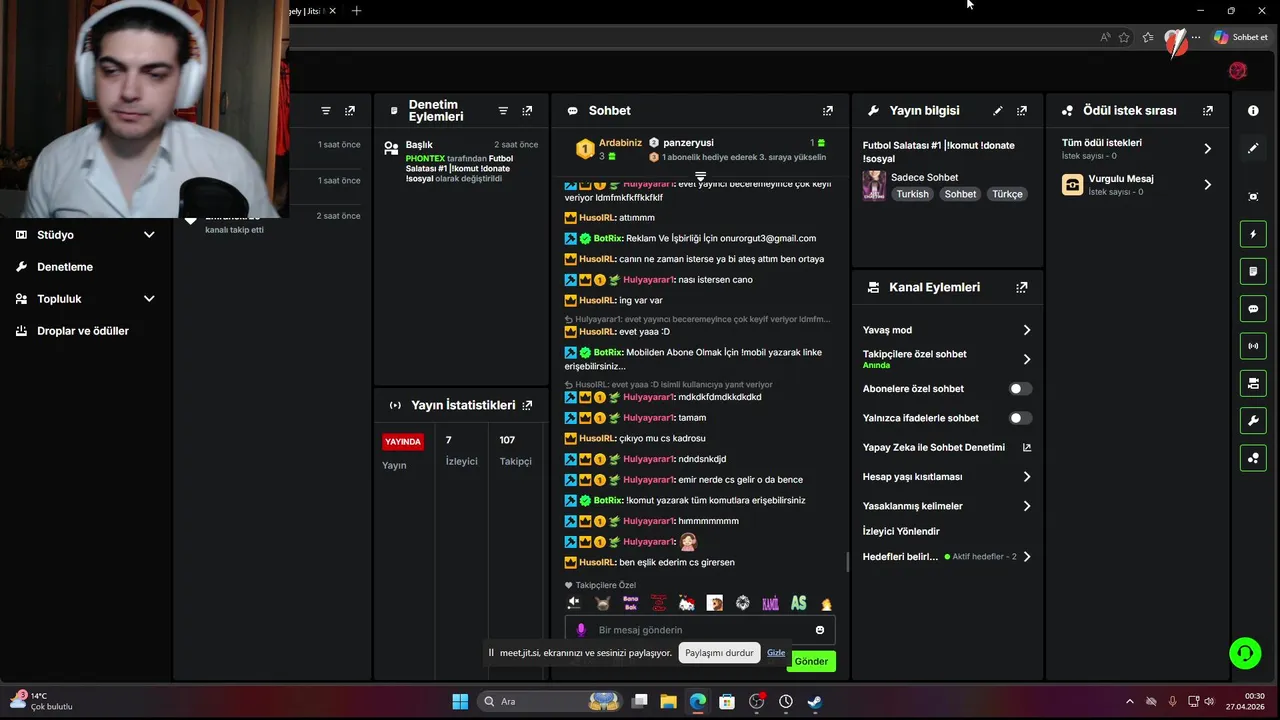Open Droplar ve ödüller in sidebar

click(x=83, y=331)
